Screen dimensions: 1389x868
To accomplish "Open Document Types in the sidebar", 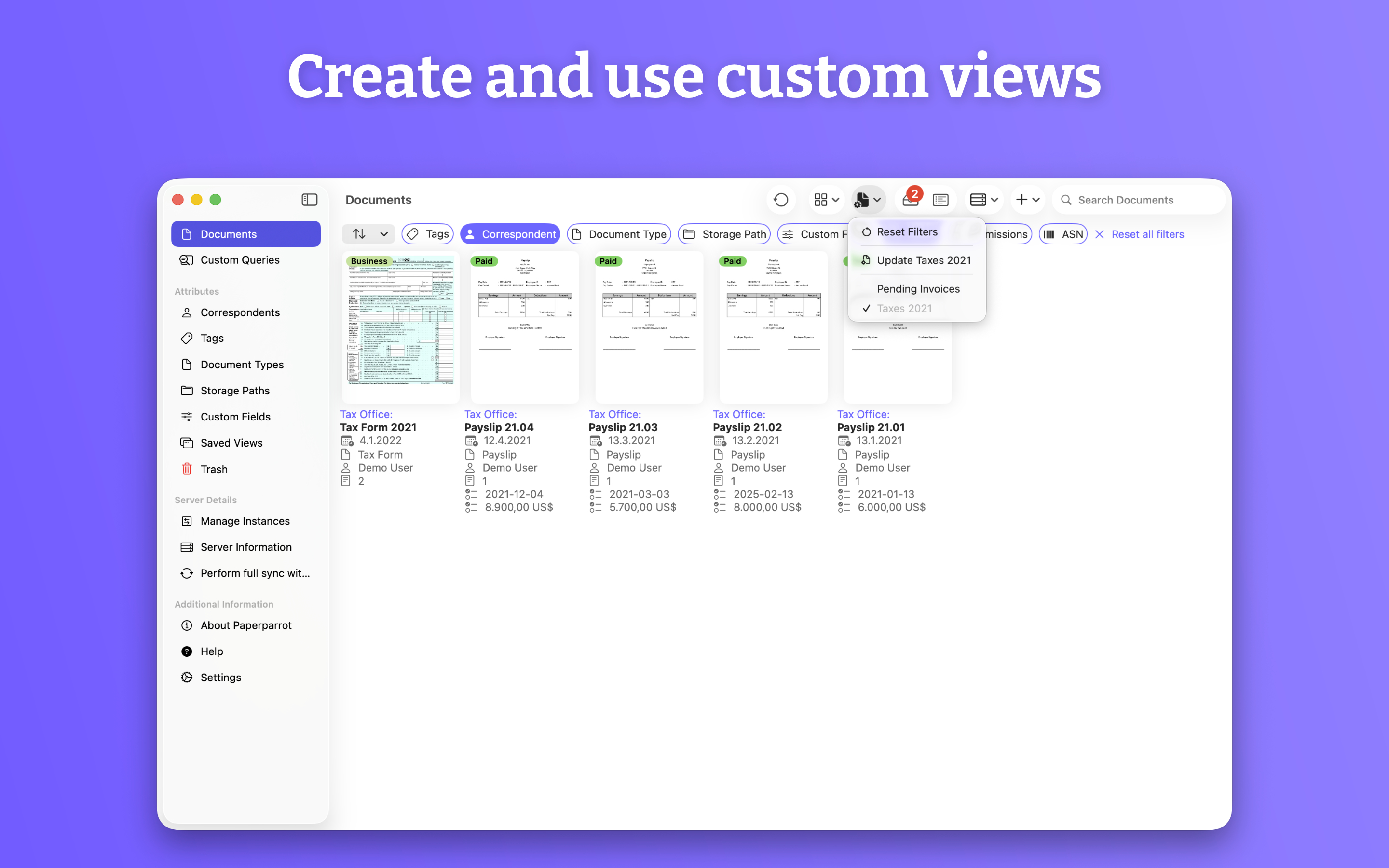I will tap(245, 365).
